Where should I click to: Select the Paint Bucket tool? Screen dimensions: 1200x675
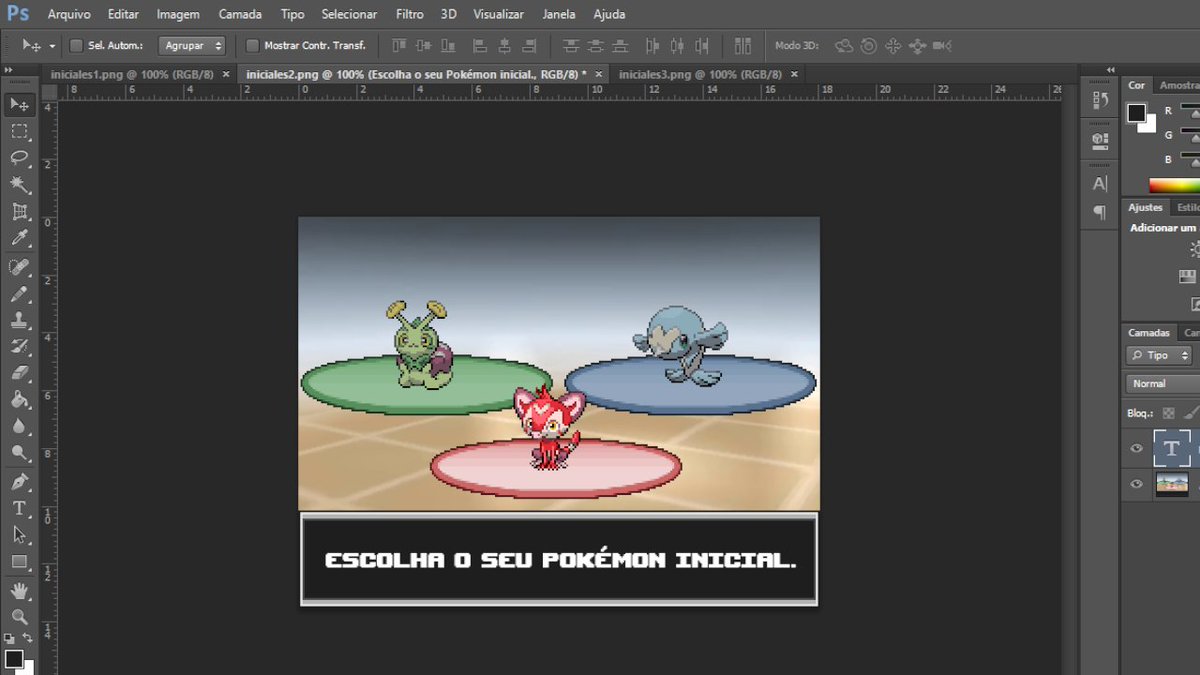coord(19,400)
